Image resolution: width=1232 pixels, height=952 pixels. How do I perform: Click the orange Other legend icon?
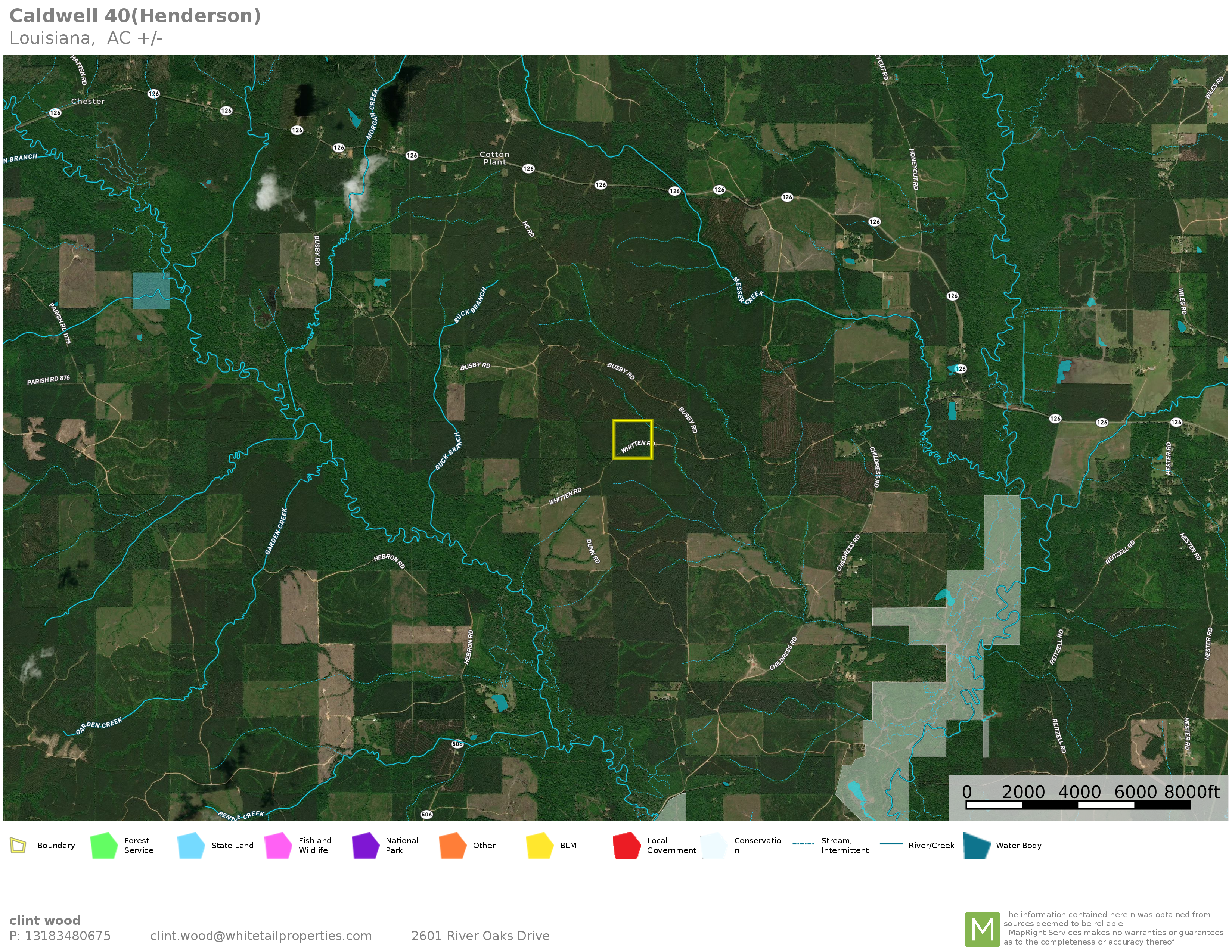452,845
